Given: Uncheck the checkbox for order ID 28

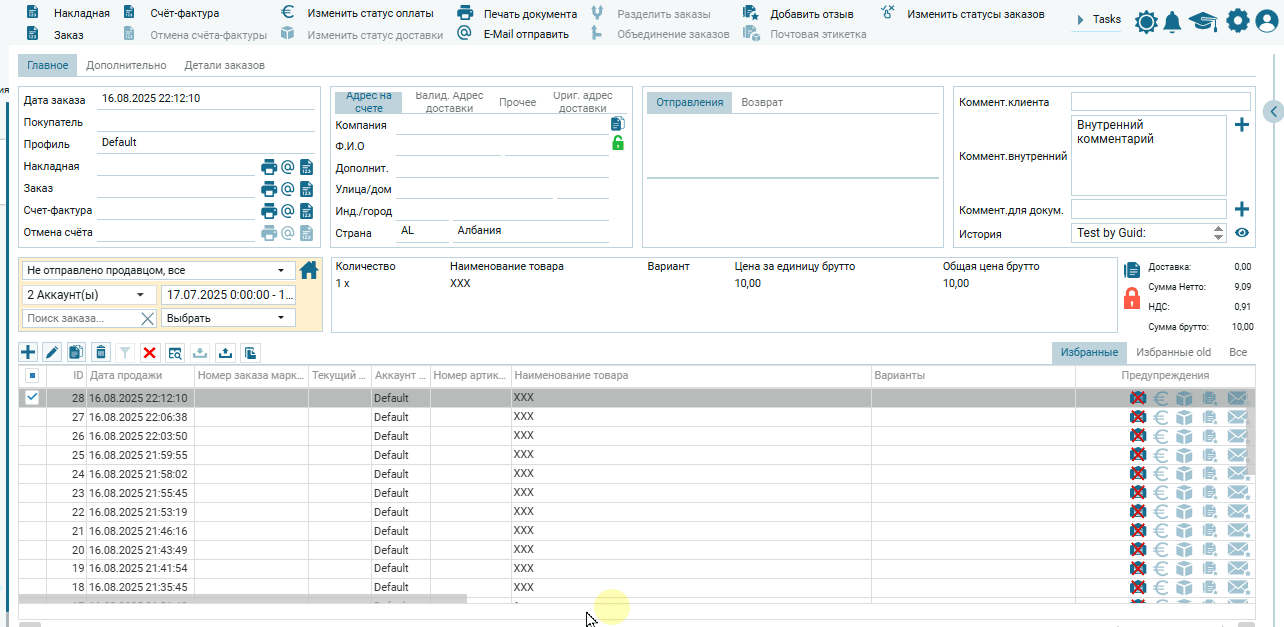Looking at the screenshot, I should tap(32, 398).
